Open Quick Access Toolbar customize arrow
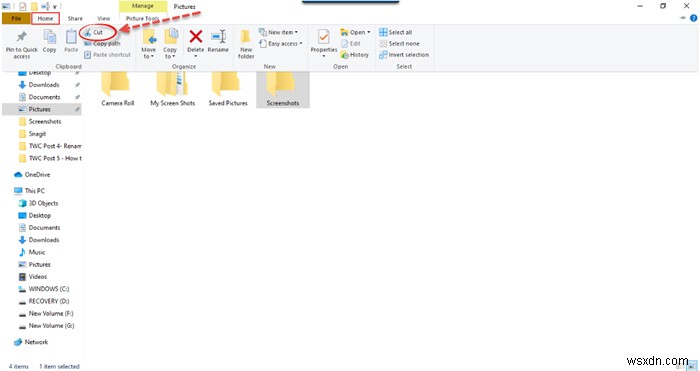The height and width of the screenshot is (371, 700). 55,7
